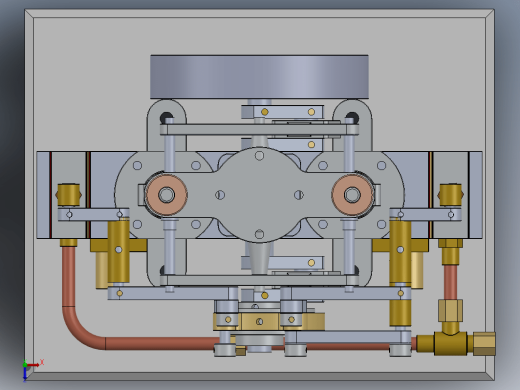Pick the brass hex coupling above the tee

450,310
